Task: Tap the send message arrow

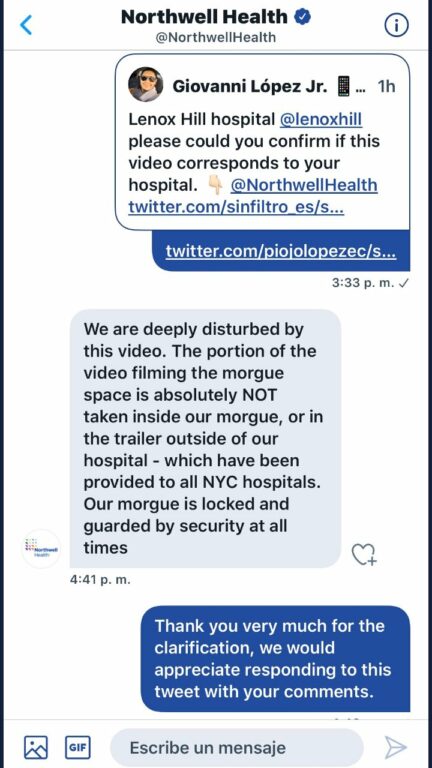Action: point(395,747)
